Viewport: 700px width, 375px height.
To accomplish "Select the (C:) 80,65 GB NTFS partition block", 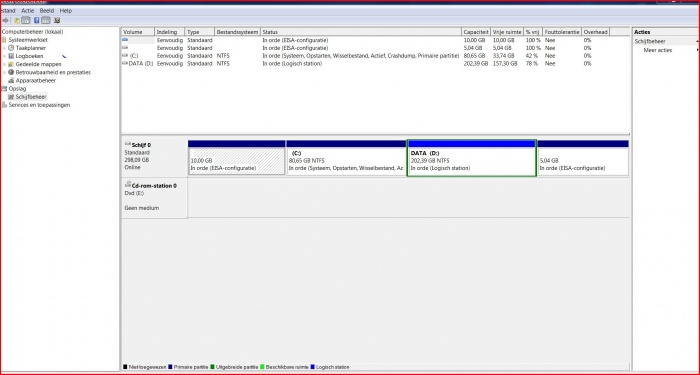I will point(346,158).
